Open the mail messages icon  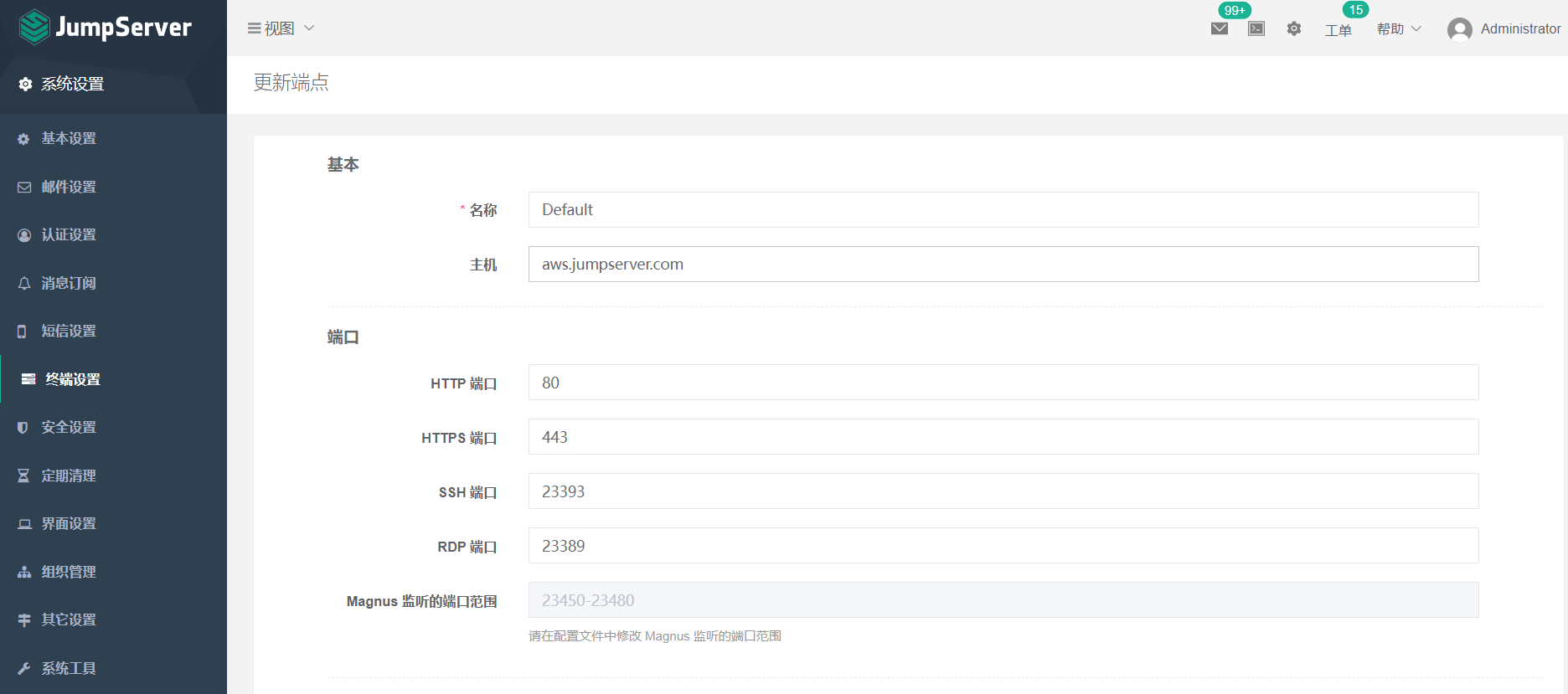[1219, 28]
